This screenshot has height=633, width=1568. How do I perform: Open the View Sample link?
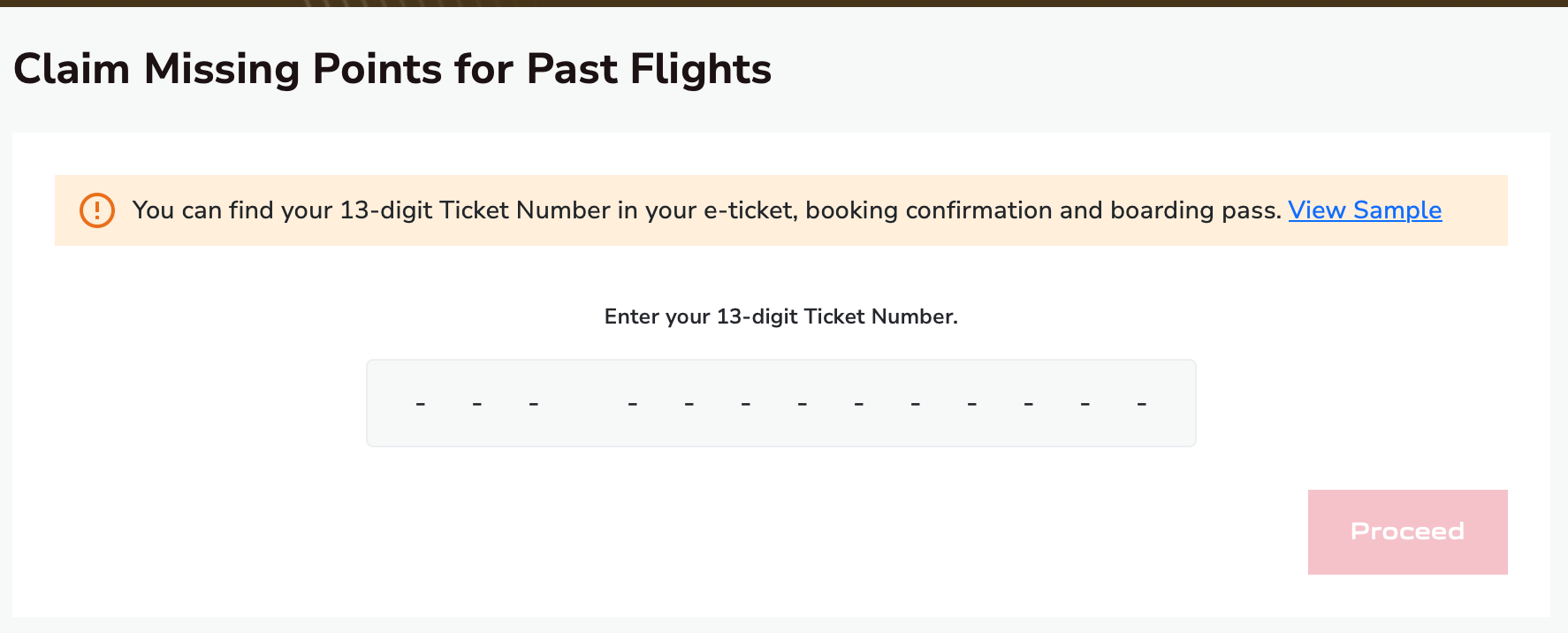[1365, 210]
